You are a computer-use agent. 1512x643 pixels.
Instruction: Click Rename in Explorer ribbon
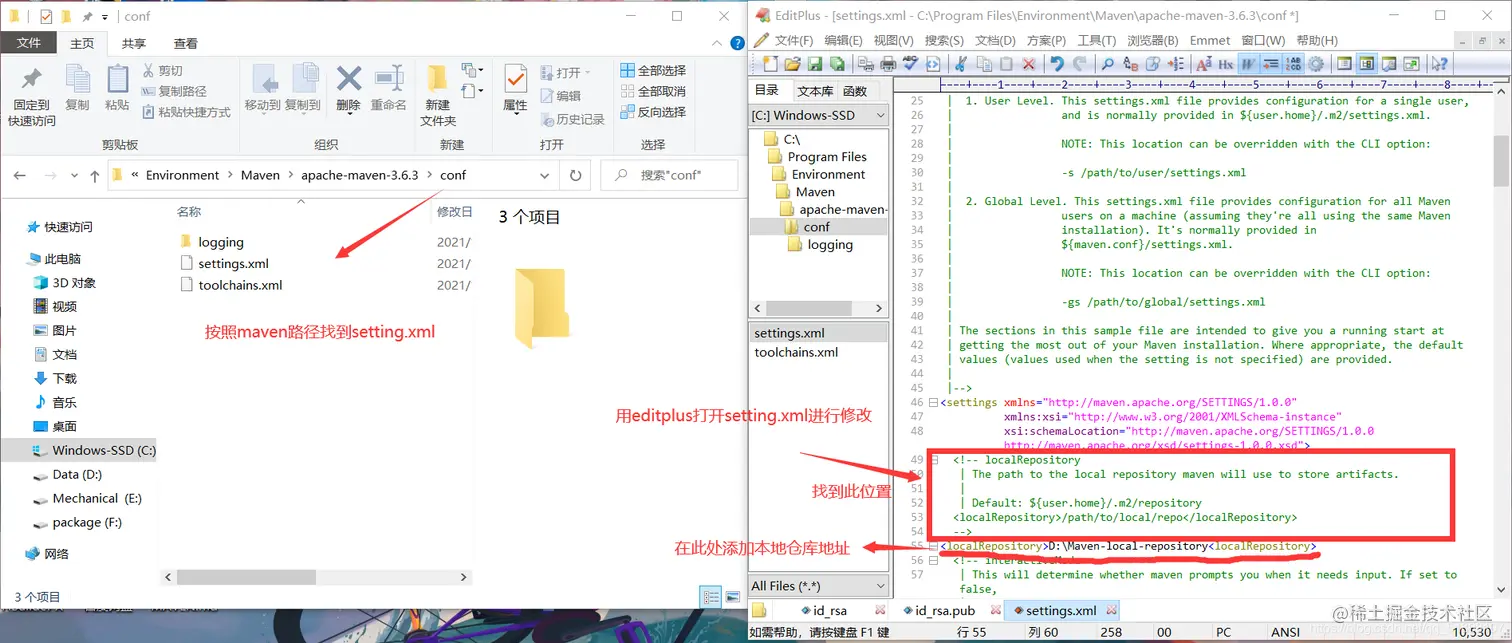pyautogui.click(x=388, y=87)
